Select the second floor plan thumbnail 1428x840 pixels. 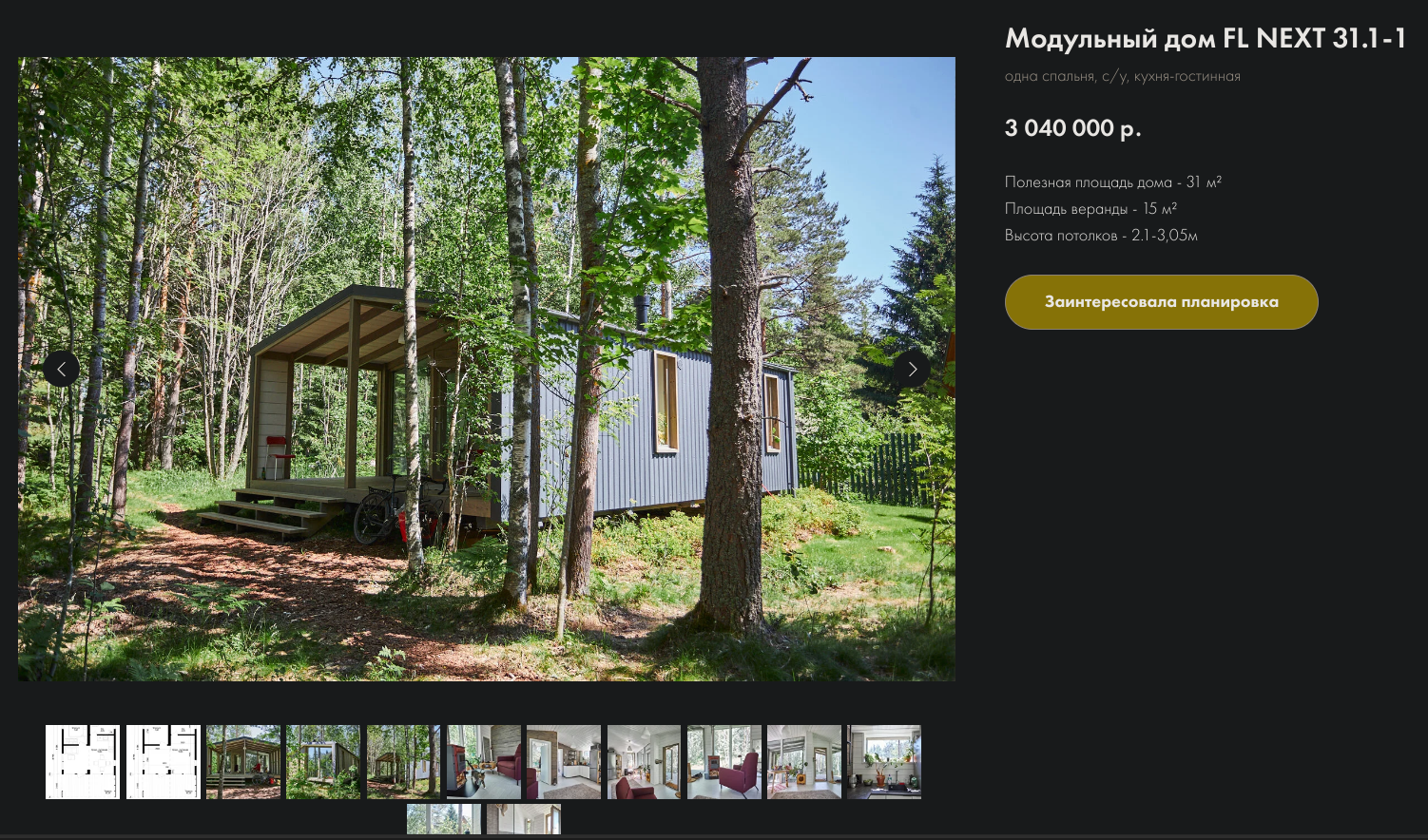[164, 762]
